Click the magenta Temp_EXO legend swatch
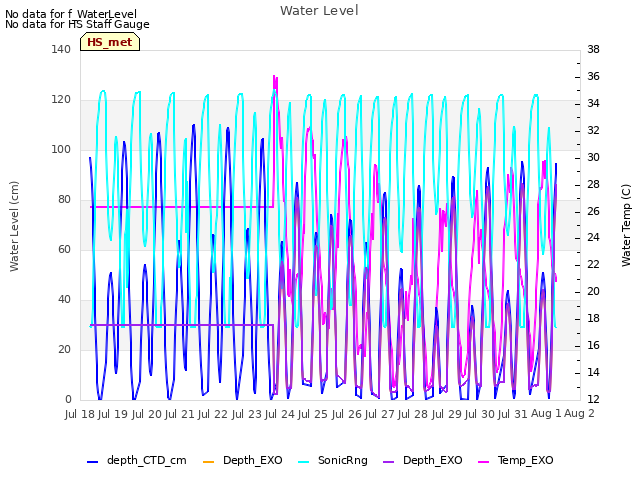Image resolution: width=640 pixels, height=480 pixels. click(x=483, y=462)
